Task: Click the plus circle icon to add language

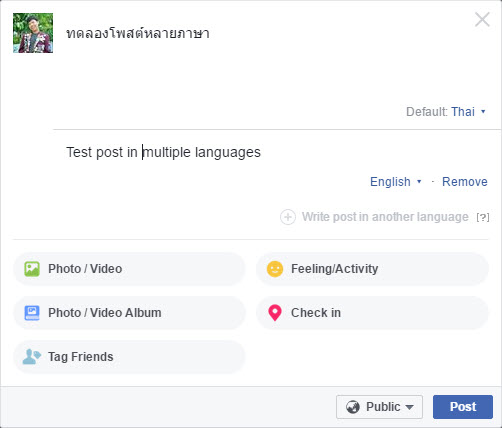Action: click(288, 217)
